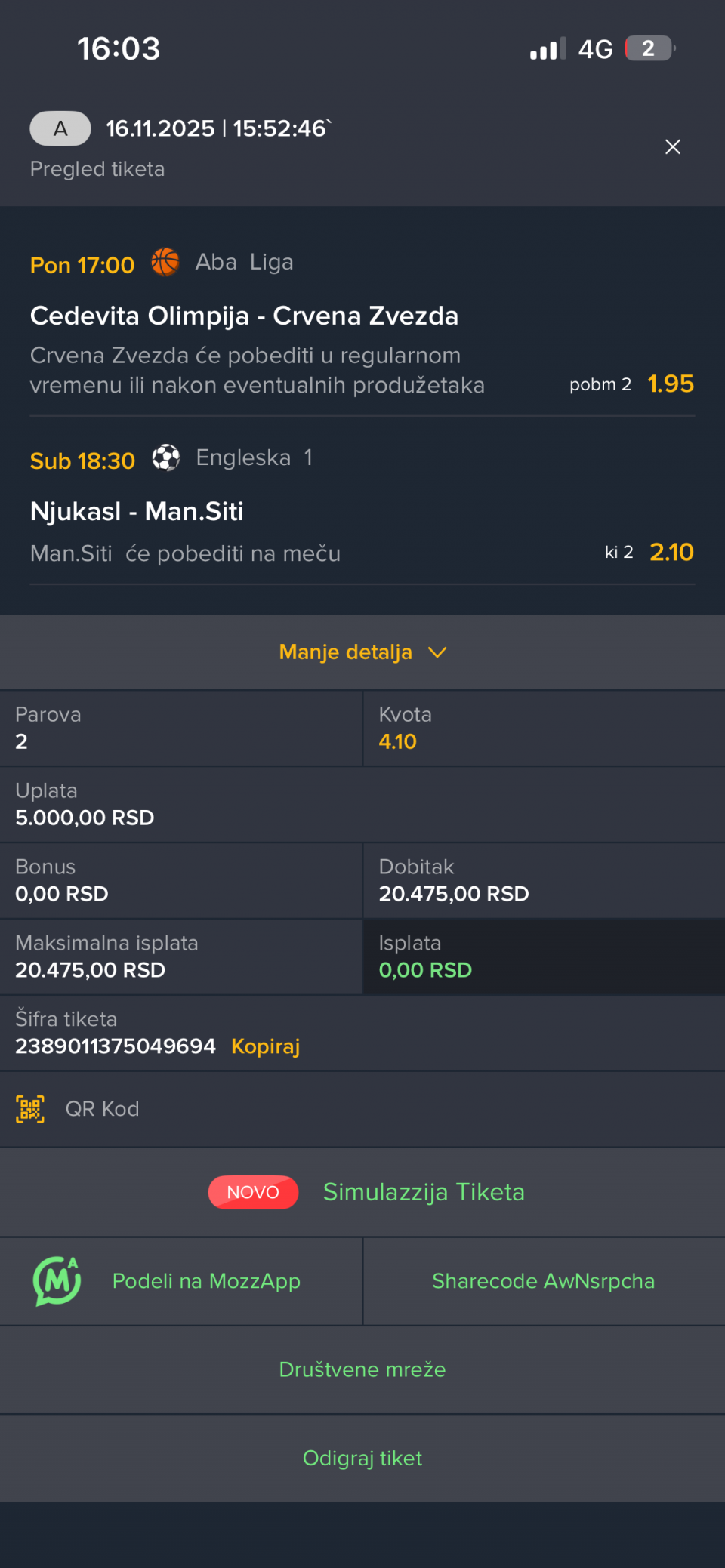The width and height of the screenshot is (725, 1568).
Task: Tap Sharecode AwNsrpcha
Action: point(543,1281)
